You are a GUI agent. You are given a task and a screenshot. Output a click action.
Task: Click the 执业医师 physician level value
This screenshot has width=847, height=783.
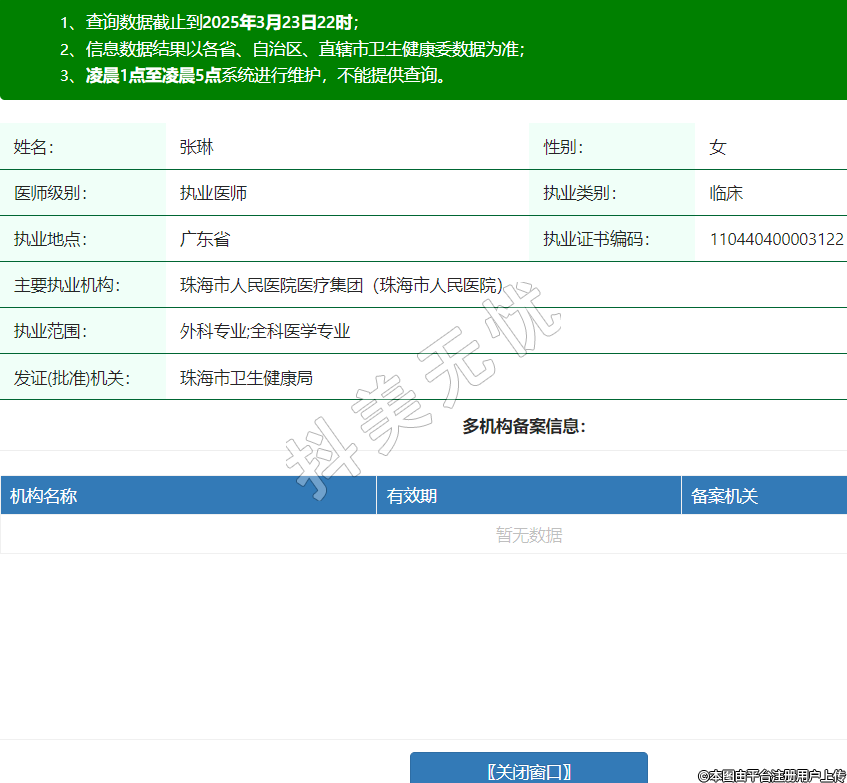[213, 193]
